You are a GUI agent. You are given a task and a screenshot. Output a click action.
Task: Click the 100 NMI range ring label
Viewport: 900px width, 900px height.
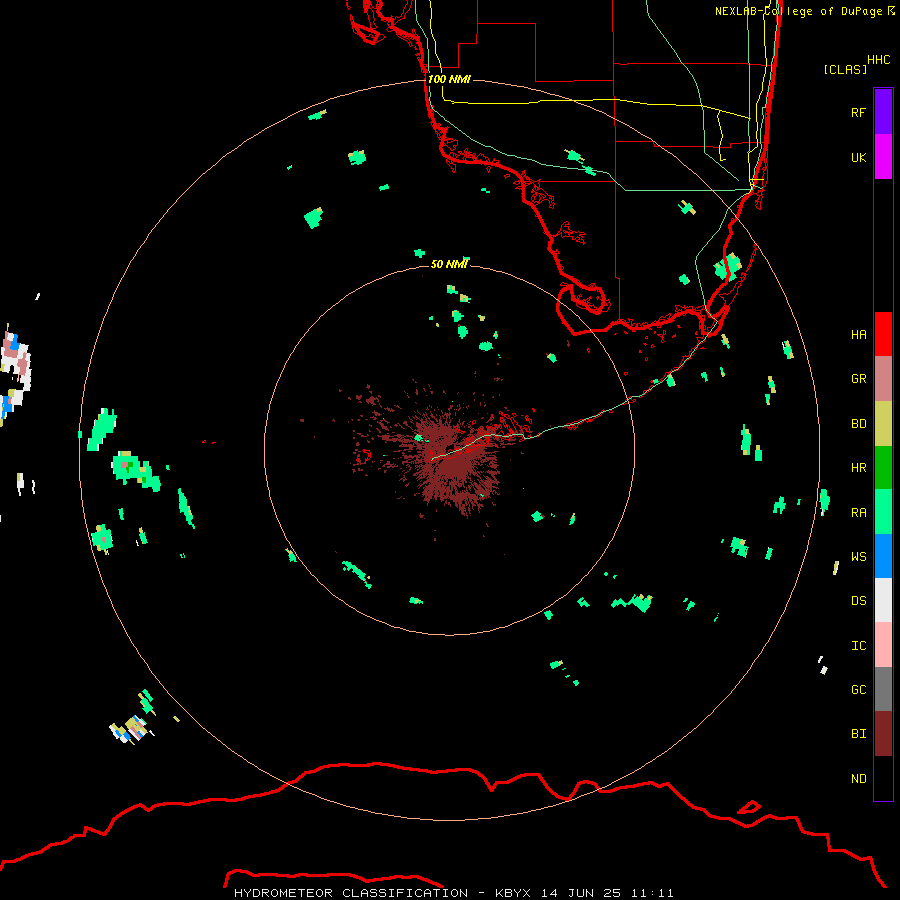coord(449,79)
